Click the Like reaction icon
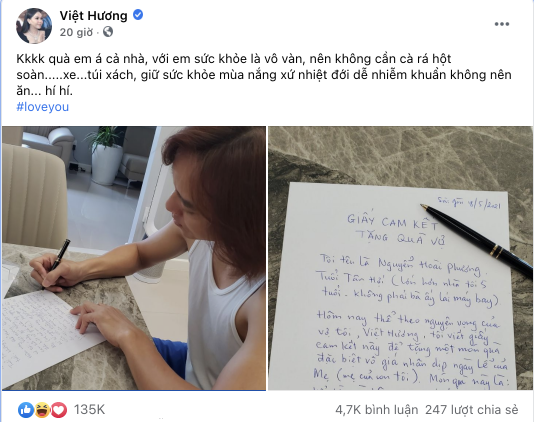This screenshot has width=534, height=422. [26, 409]
